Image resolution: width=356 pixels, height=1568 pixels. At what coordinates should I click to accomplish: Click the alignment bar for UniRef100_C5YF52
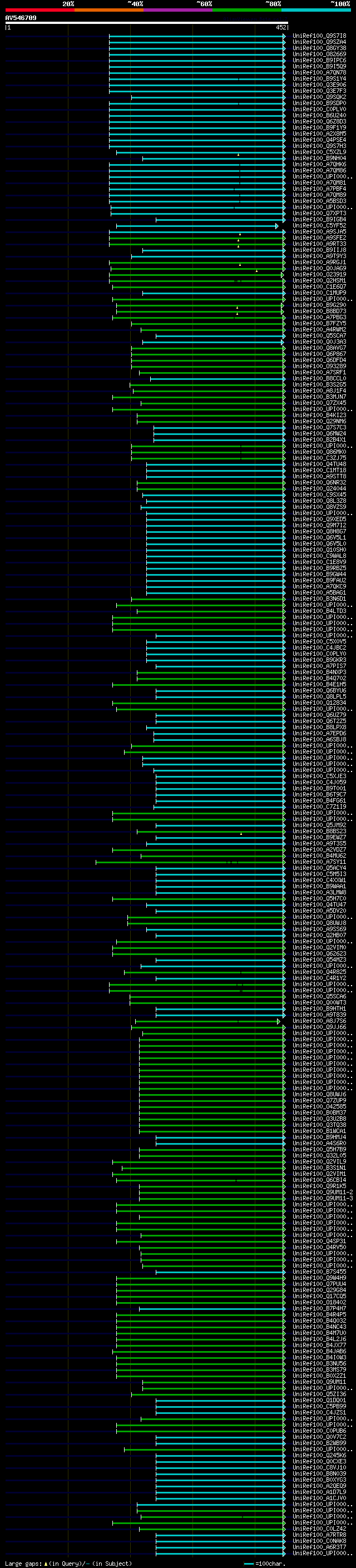click(x=197, y=226)
